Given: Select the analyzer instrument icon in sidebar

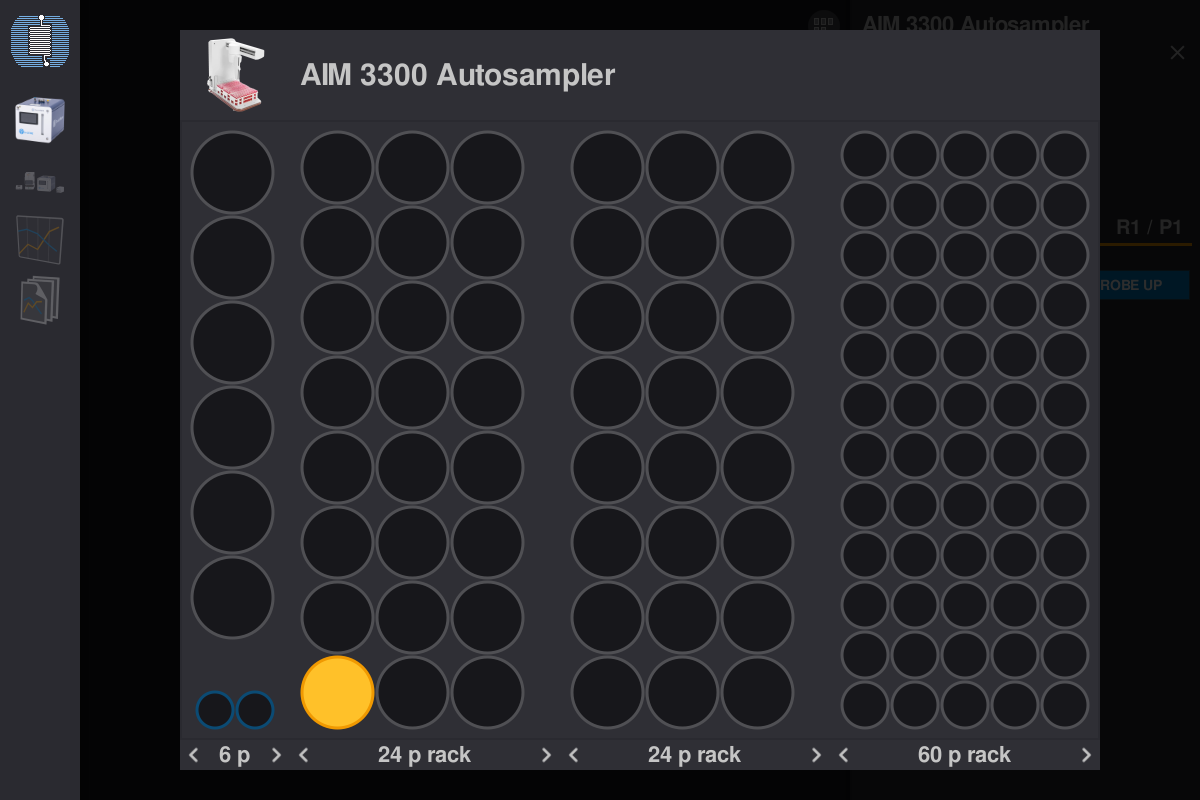Looking at the screenshot, I should point(40,120).
